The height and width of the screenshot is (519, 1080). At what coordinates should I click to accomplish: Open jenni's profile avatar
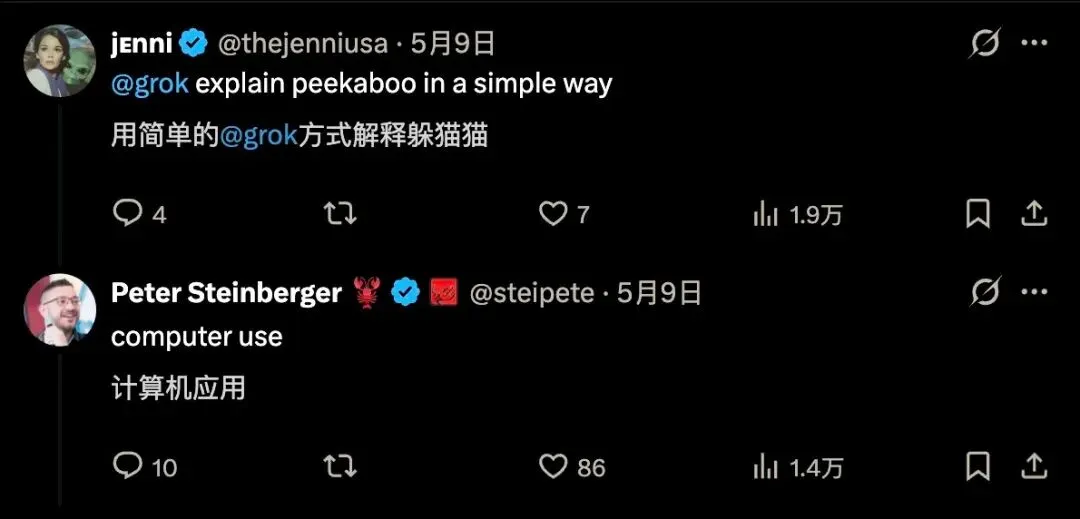click(60, 61)
